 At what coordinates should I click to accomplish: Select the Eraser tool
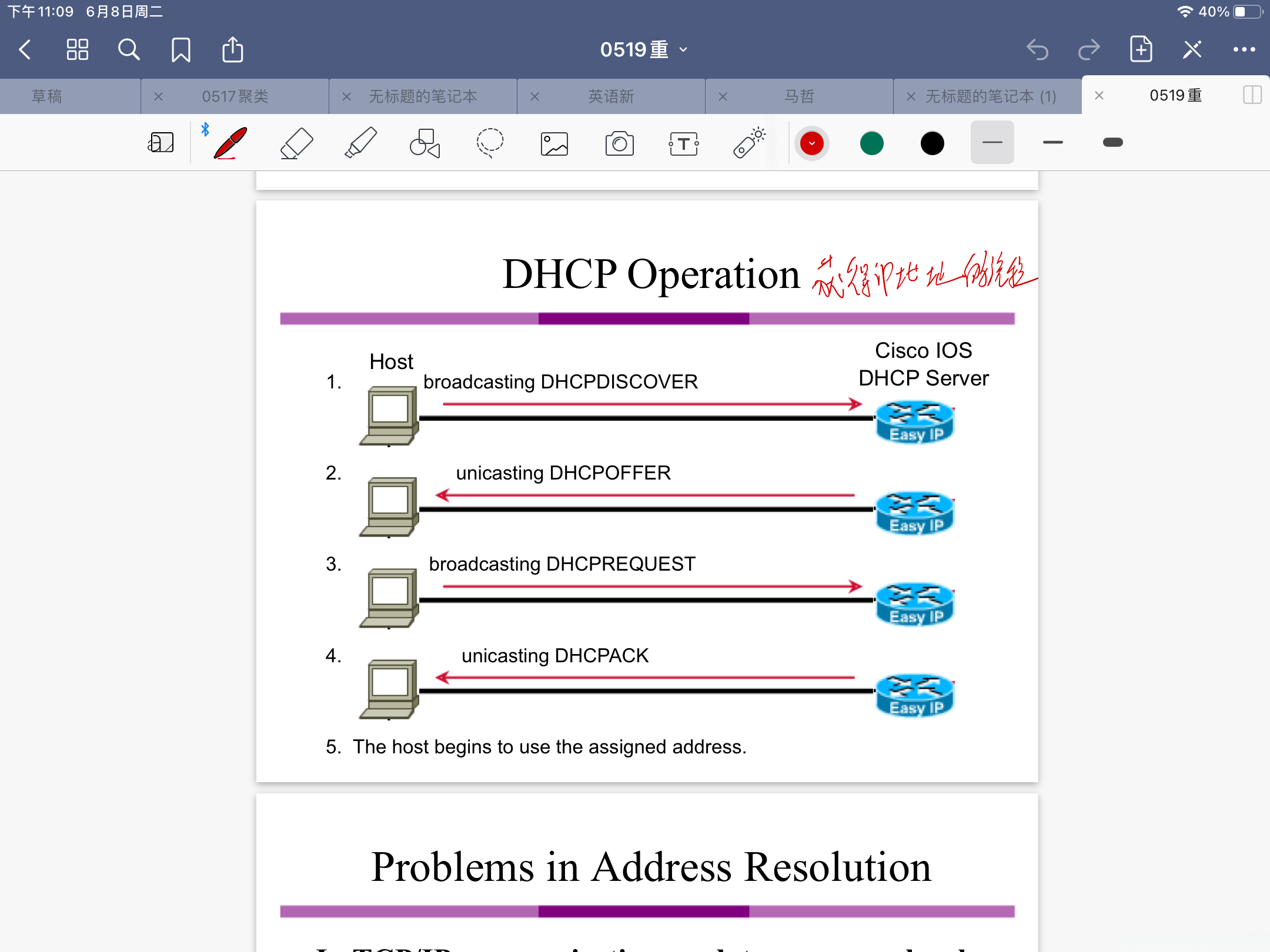[296, 143]
